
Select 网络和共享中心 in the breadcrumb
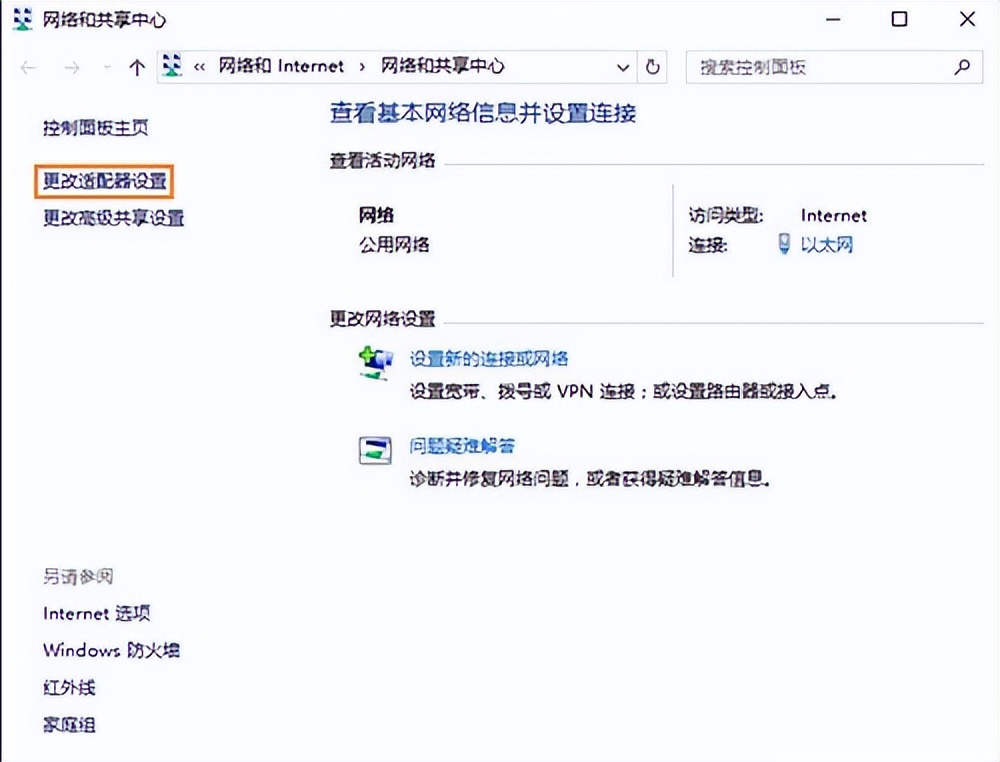[x=440, y=66]
